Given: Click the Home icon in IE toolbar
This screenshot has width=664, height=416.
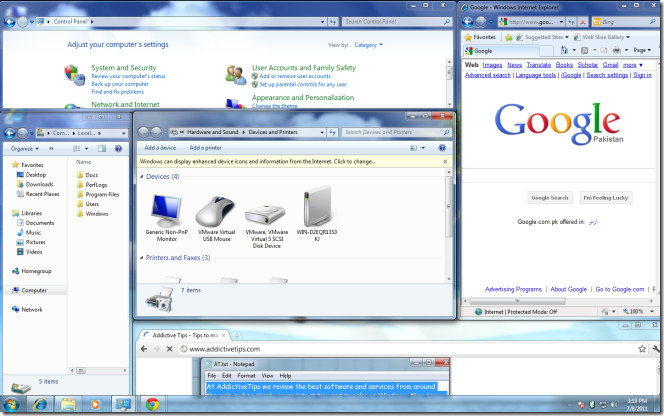Looking at the screenshot, I should click(564, 50).
